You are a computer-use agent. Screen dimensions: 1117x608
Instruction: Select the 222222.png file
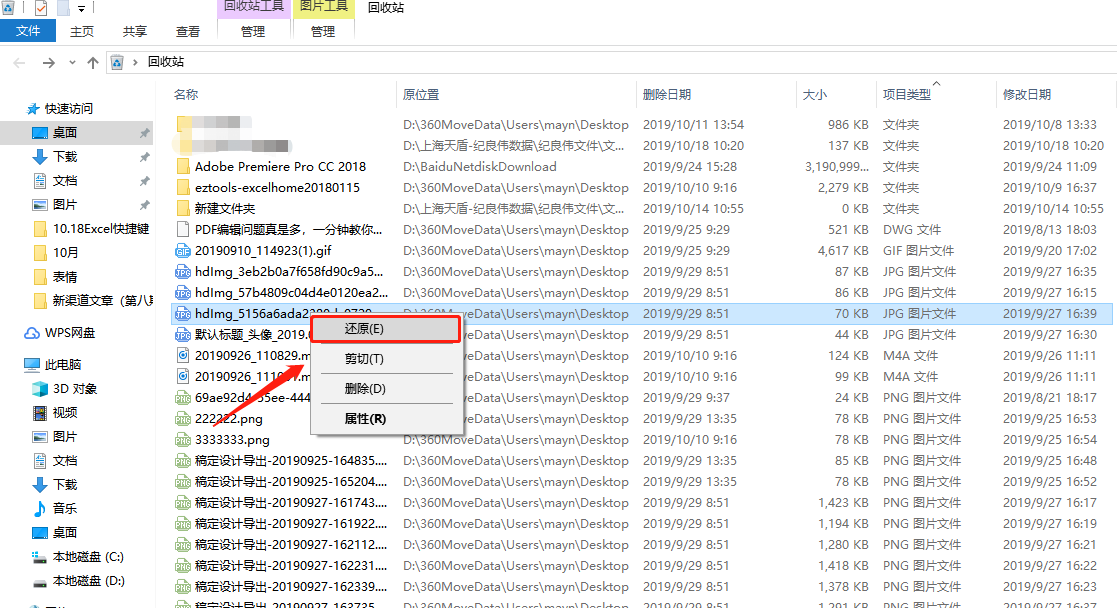tap(229, 418)
